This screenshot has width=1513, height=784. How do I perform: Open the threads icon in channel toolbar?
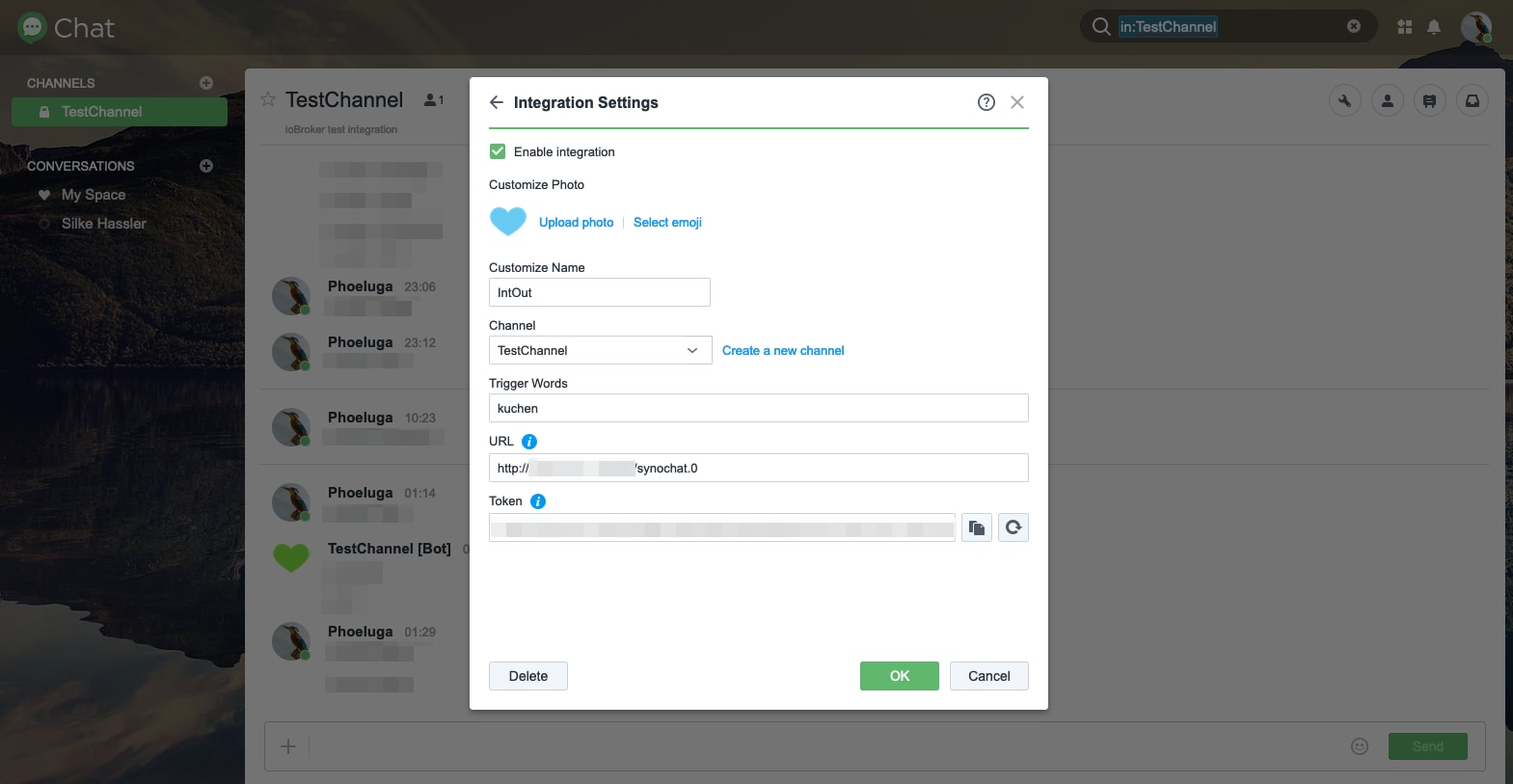click(x=1430, y=100)
